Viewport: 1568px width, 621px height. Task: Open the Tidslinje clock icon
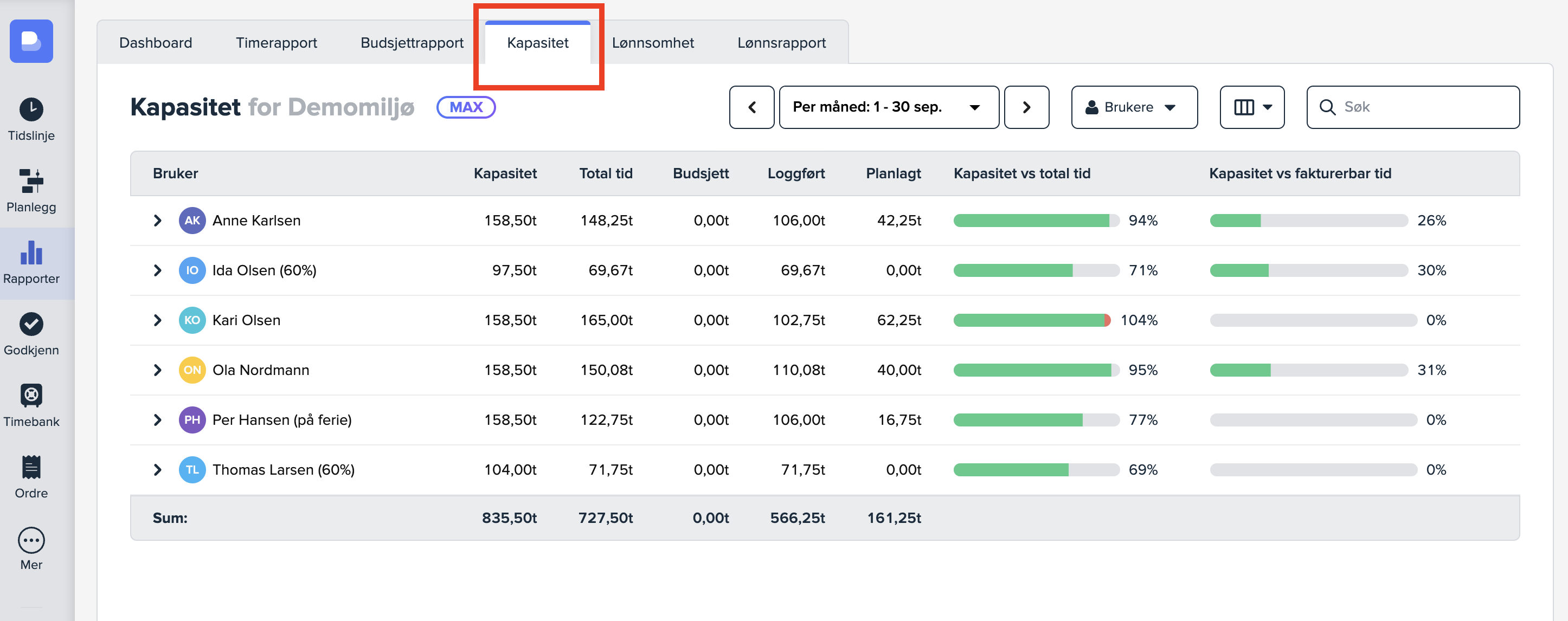click(x=31, y=110)
